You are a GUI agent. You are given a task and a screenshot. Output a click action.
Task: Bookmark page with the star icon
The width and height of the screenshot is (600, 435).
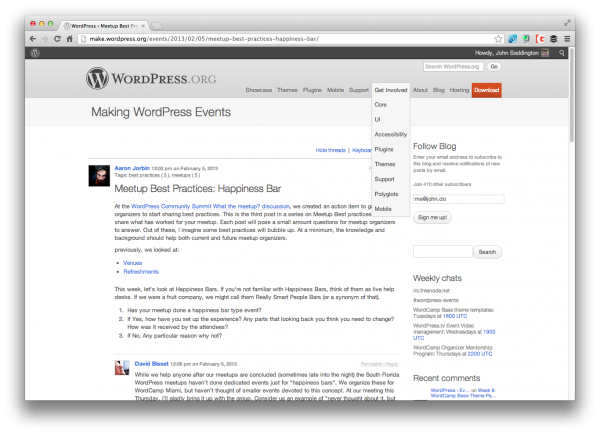(498, 39)
